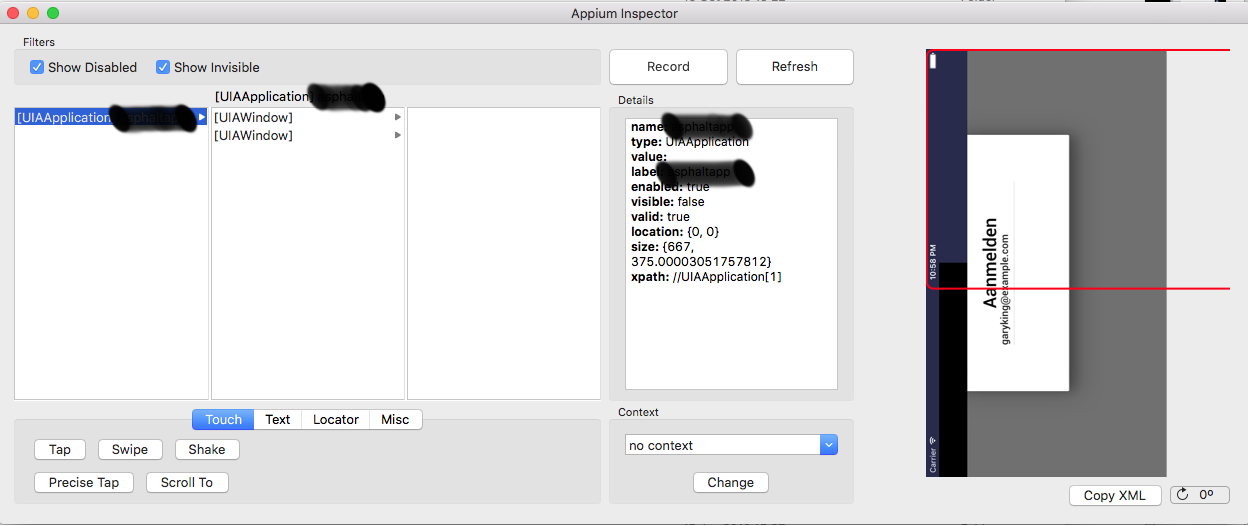Click the Copy XML button

1114,495
